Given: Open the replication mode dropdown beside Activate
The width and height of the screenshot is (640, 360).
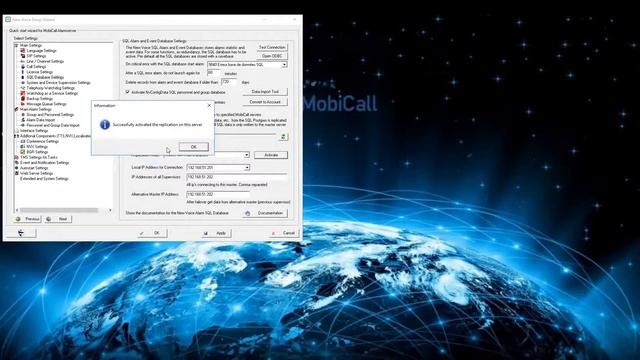Looking at the screenshot, I should (247, 155).
